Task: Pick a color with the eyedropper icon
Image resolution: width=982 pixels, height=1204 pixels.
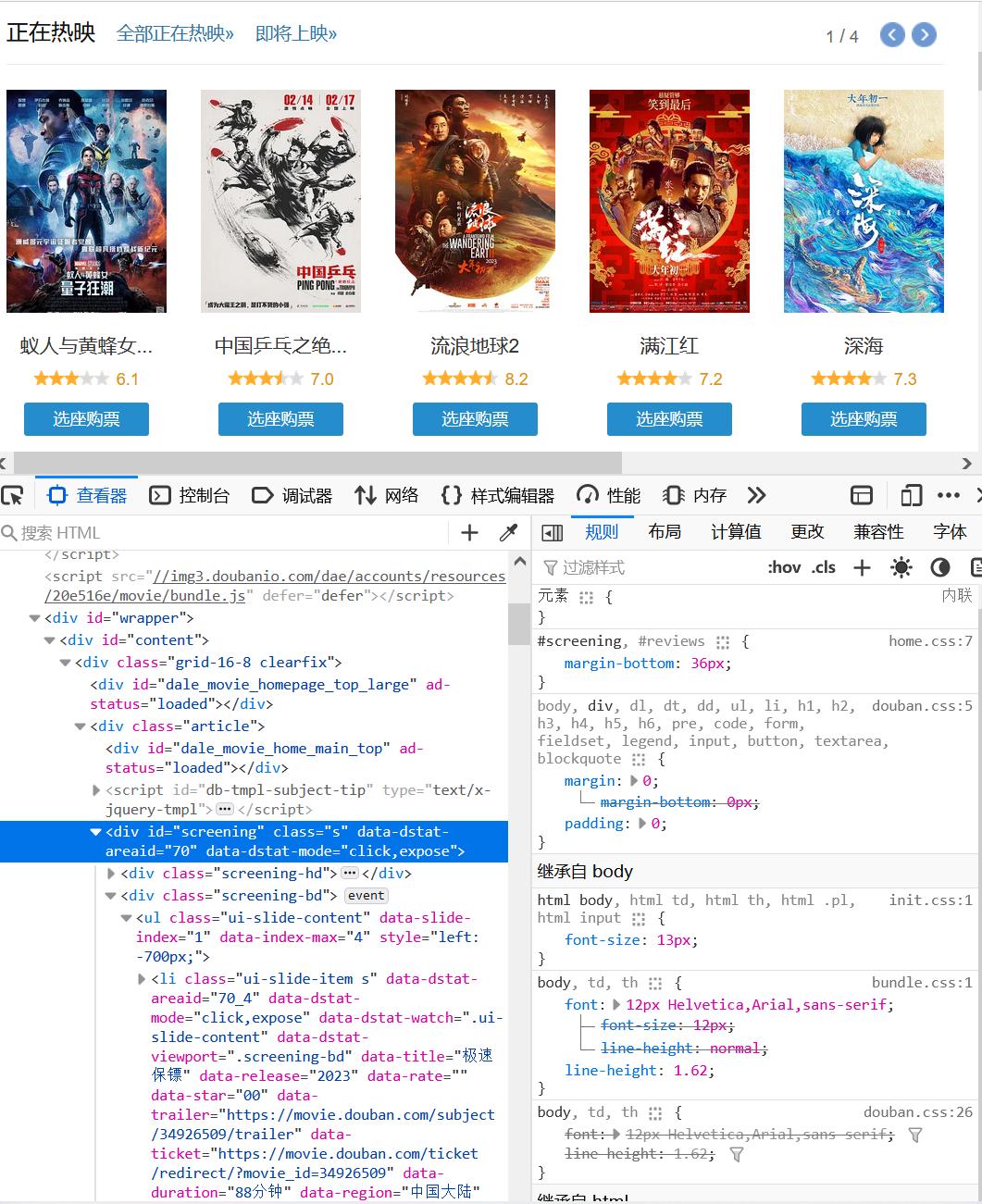Action: coord(507,532)
